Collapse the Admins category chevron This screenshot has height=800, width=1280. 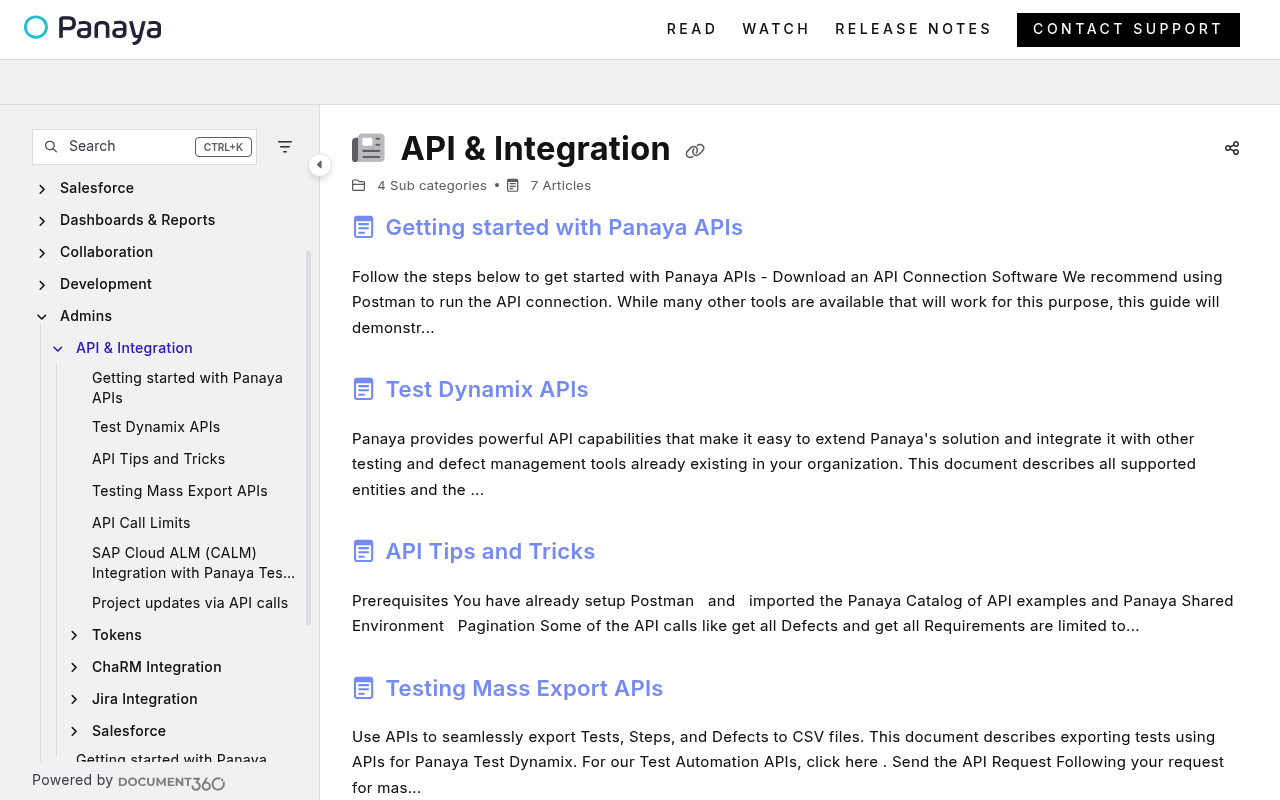[42, 317]
